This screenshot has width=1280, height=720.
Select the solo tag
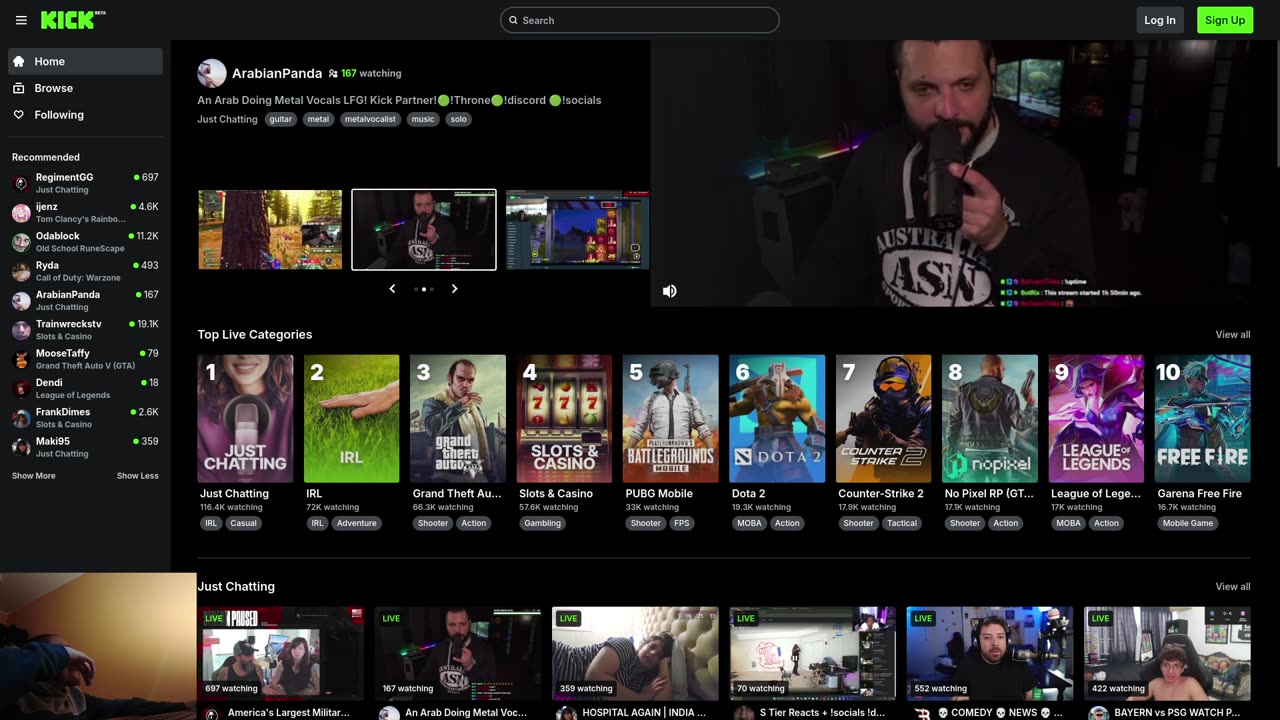click(458, 119)
